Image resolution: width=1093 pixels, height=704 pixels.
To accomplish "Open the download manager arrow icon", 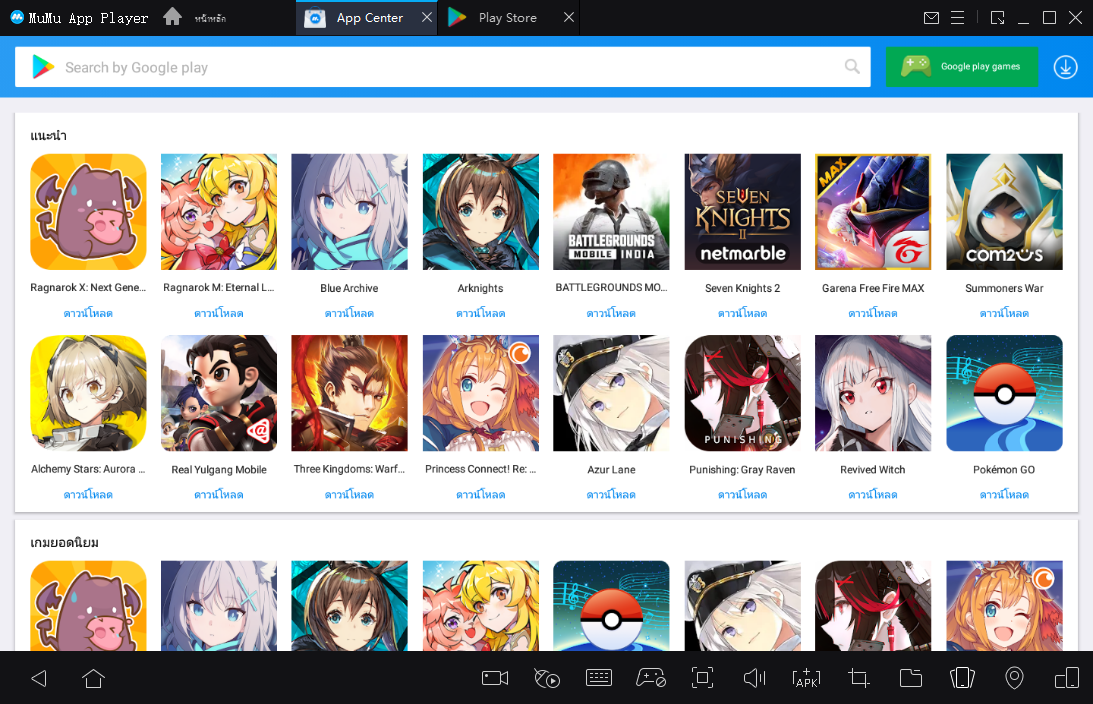I will pyautogui.click(x=1065, y=67).
